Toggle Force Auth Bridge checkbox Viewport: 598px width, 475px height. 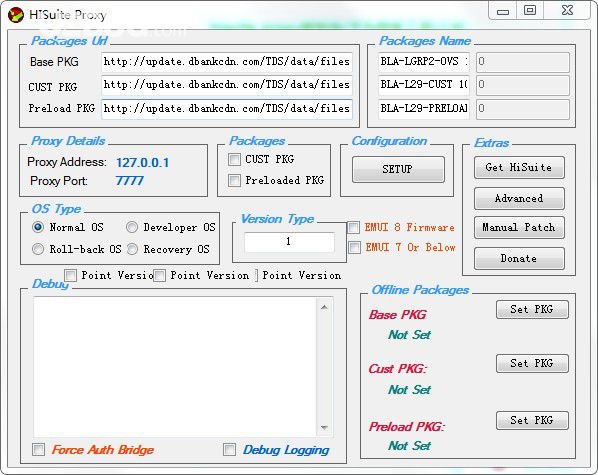point(39,449)
